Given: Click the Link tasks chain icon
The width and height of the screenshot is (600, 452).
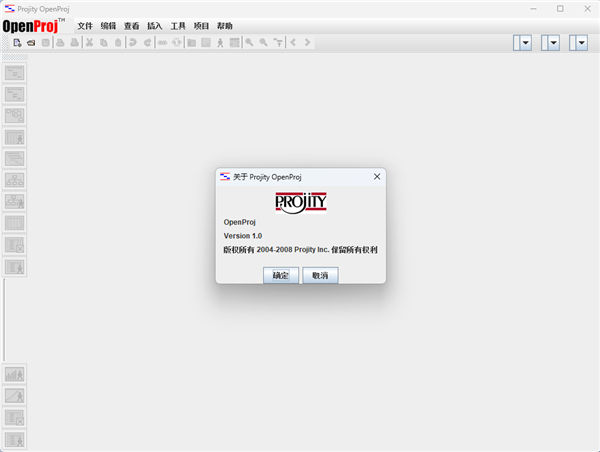Looking at the screenshot, I should click(163, 42).
